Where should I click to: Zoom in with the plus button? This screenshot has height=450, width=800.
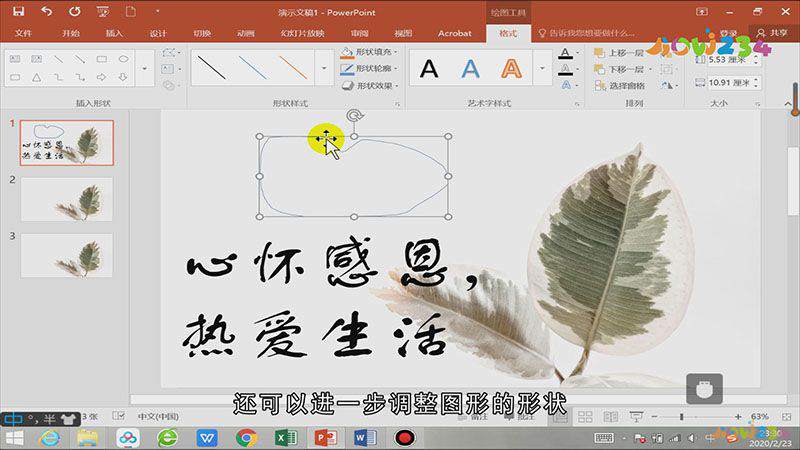pos(738,417)
